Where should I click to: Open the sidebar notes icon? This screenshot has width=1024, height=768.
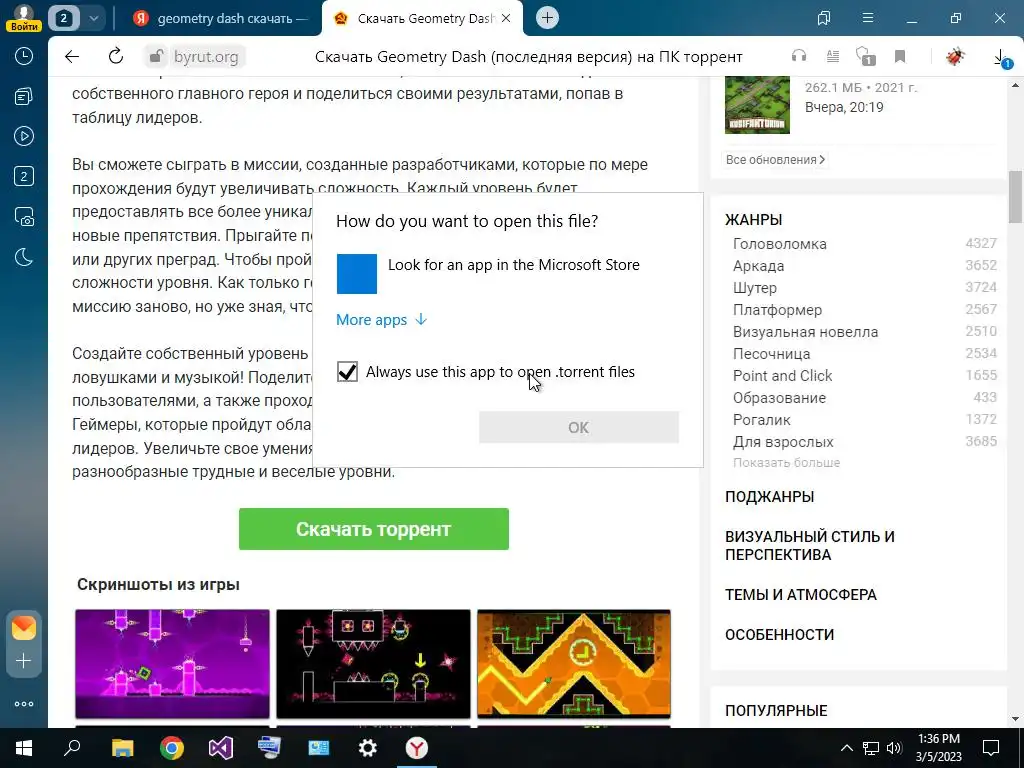click(24, 97)
